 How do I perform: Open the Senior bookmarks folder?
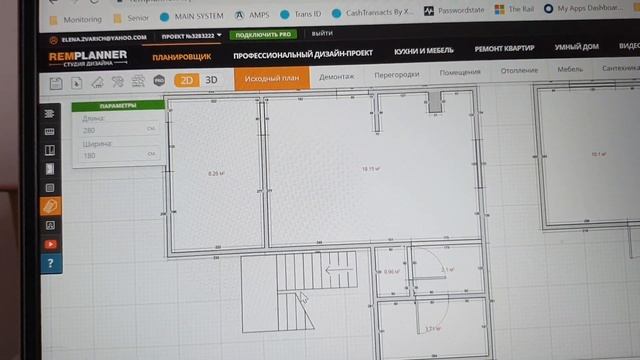point(131,18)
